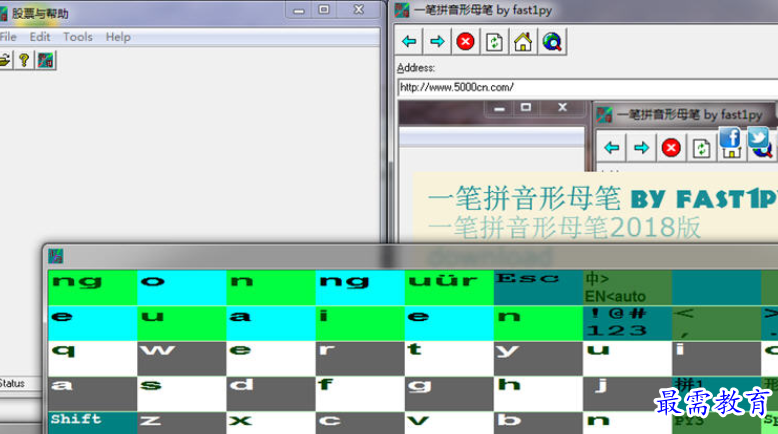Click the 'y' key
Viewport: 778px width, 434px height.
538,358
